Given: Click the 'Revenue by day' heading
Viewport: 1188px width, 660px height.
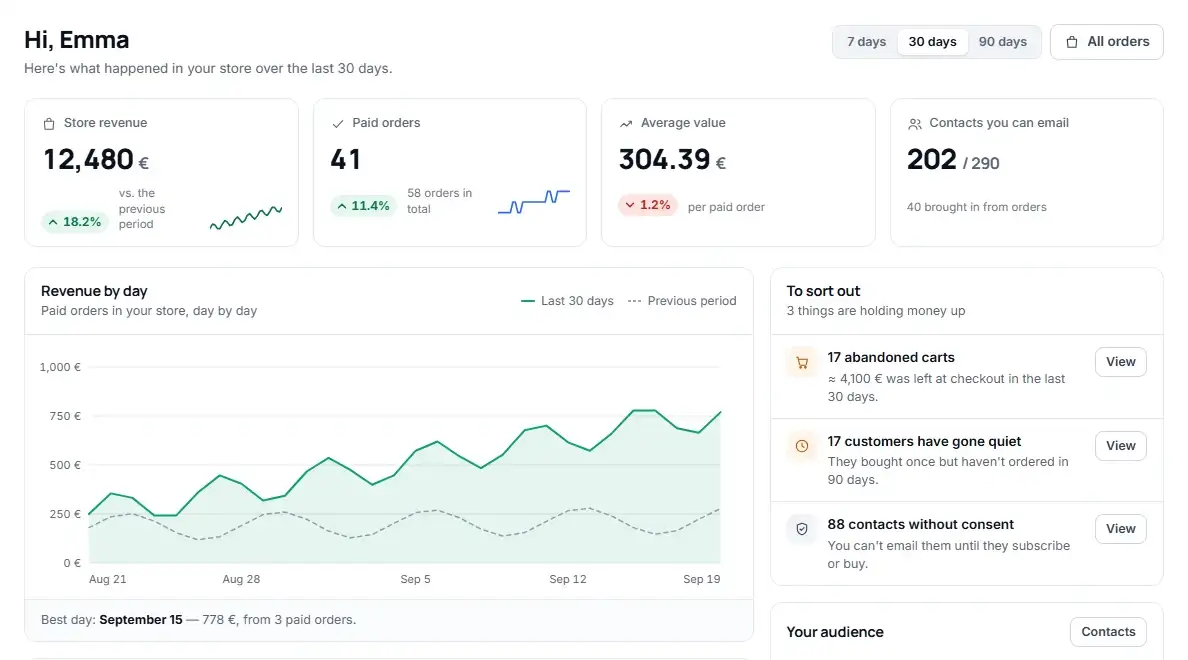Looking at the screenshot, I should pyautogui.click(x=94, y=291).
